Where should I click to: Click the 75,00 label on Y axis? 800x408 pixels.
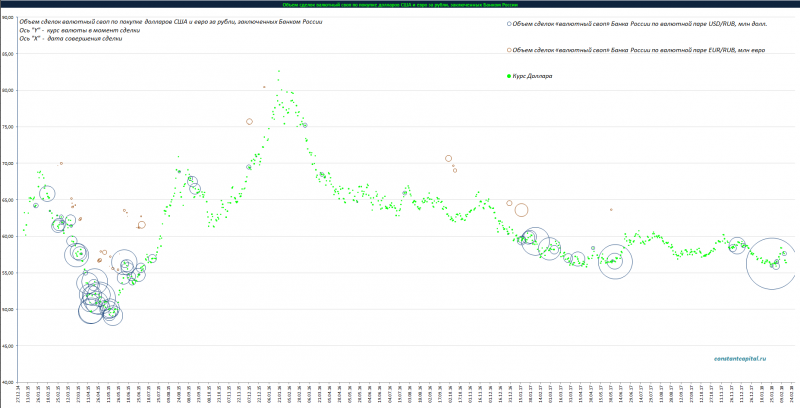pyautogui.click(x=8, y=127)
